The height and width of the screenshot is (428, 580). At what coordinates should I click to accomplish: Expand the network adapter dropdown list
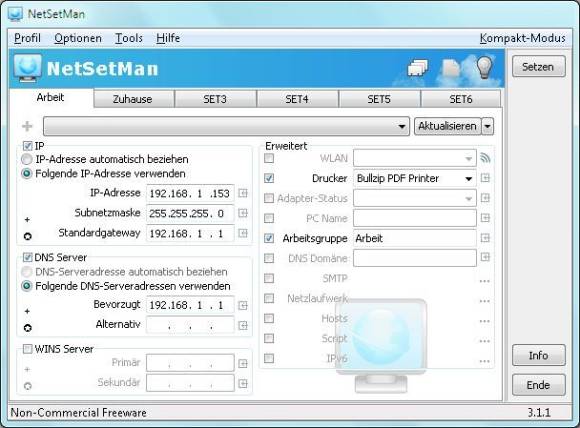pos(226,127)
